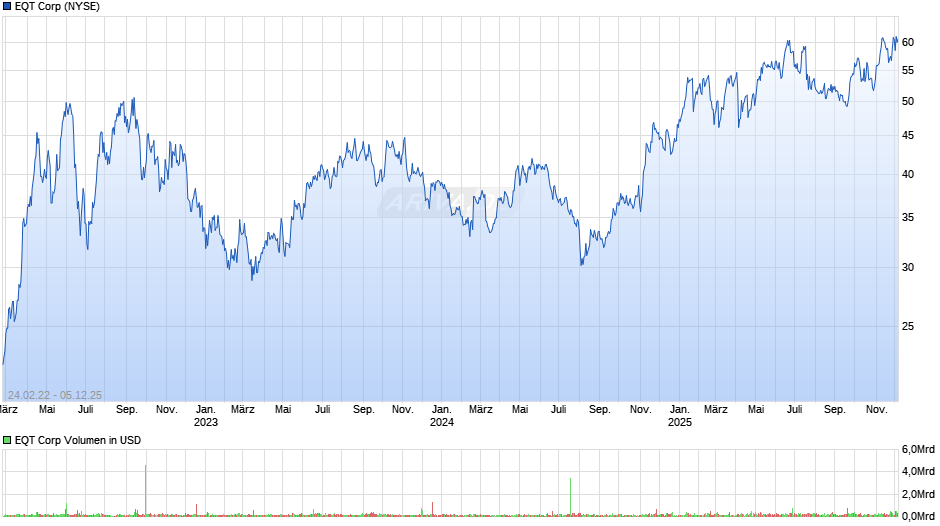940x526 pixels.
Task: Click the price axis value 60
Action: [908, 43]
